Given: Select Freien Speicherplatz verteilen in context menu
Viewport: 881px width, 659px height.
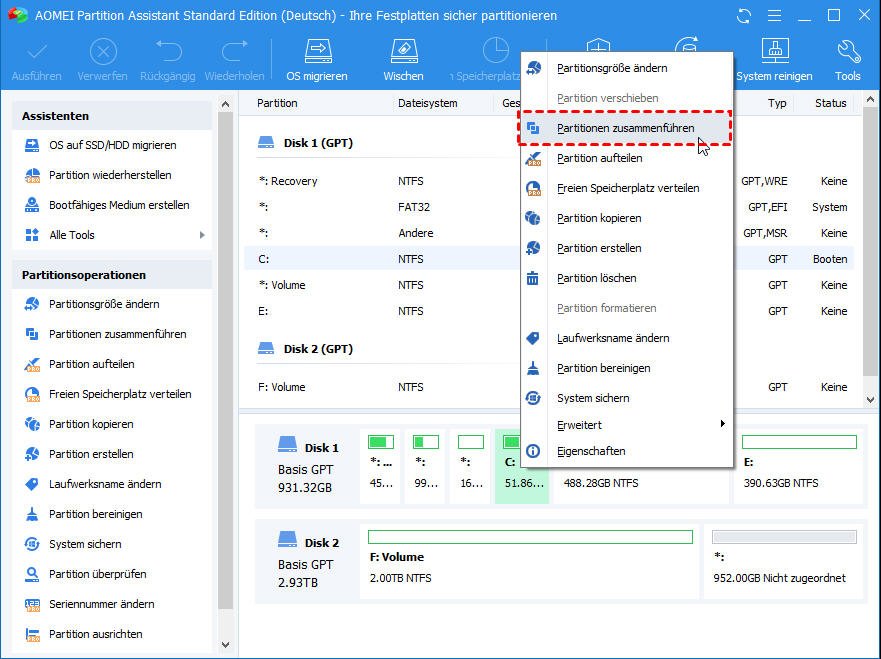Looking at the screenshot, I should point(626,188).
